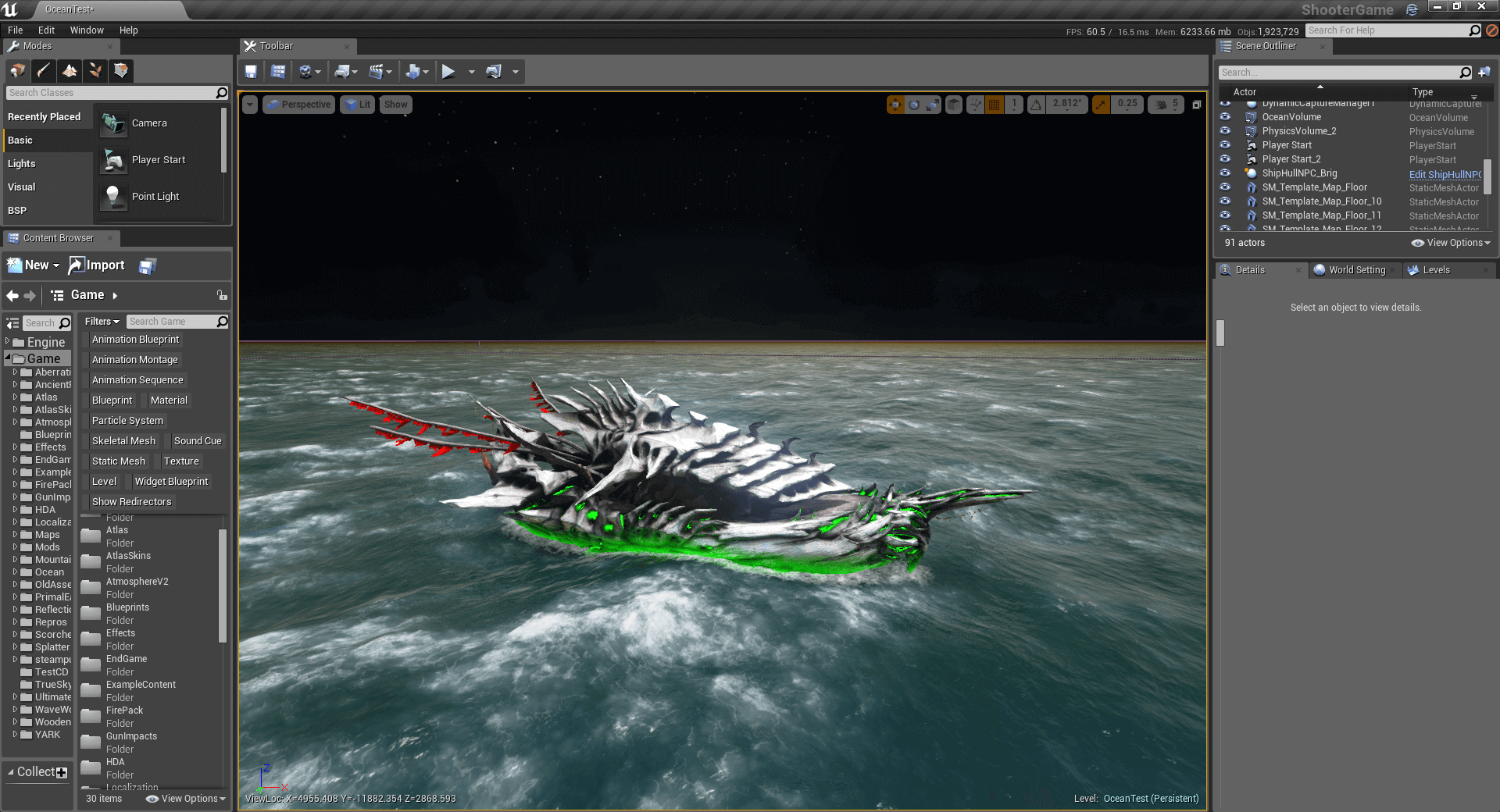Click the Play button in the toolbar
The image size is (1500, 812).
(x=448, y=72)
